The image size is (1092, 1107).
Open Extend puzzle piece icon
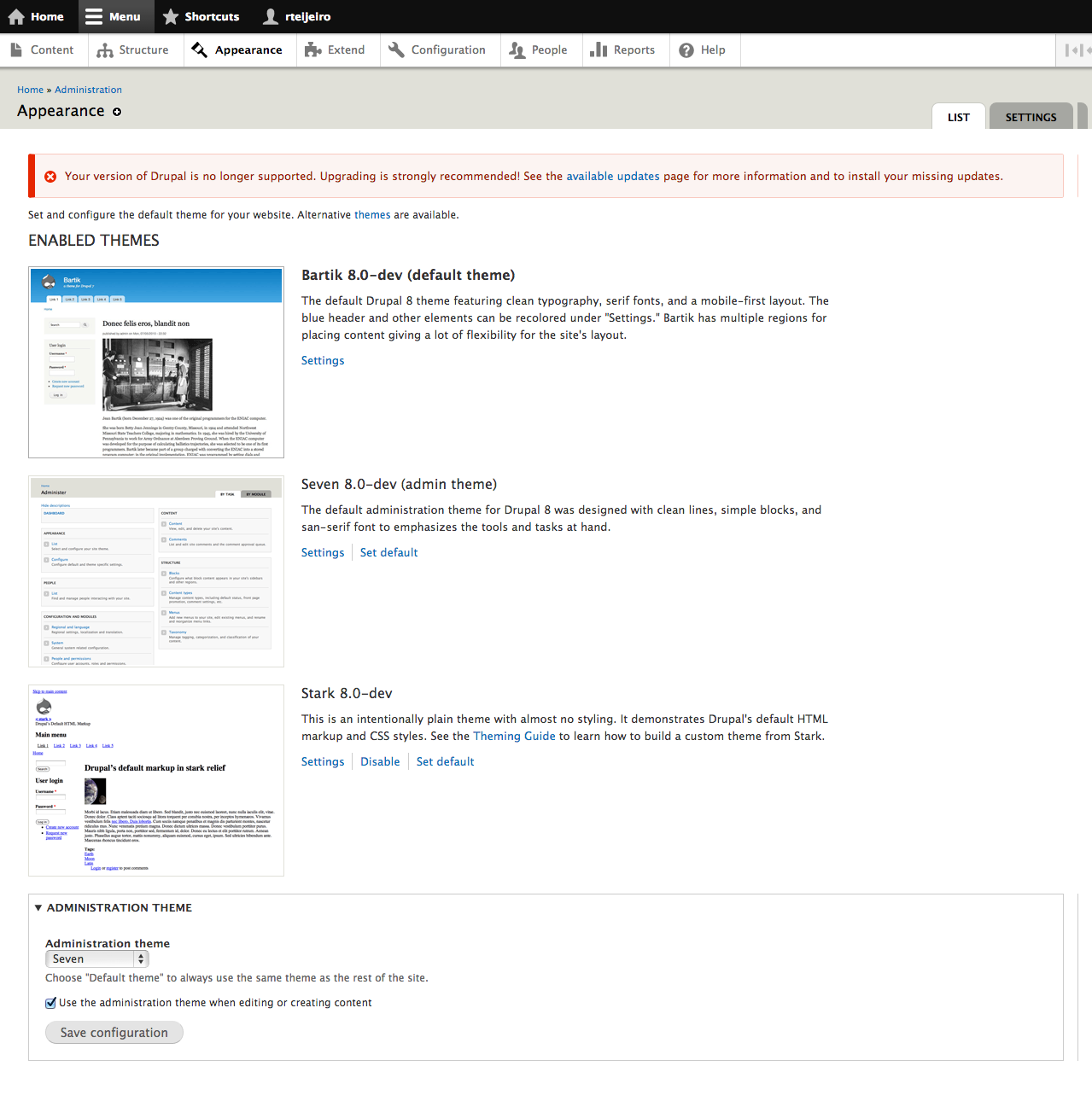tap(313, 50)
